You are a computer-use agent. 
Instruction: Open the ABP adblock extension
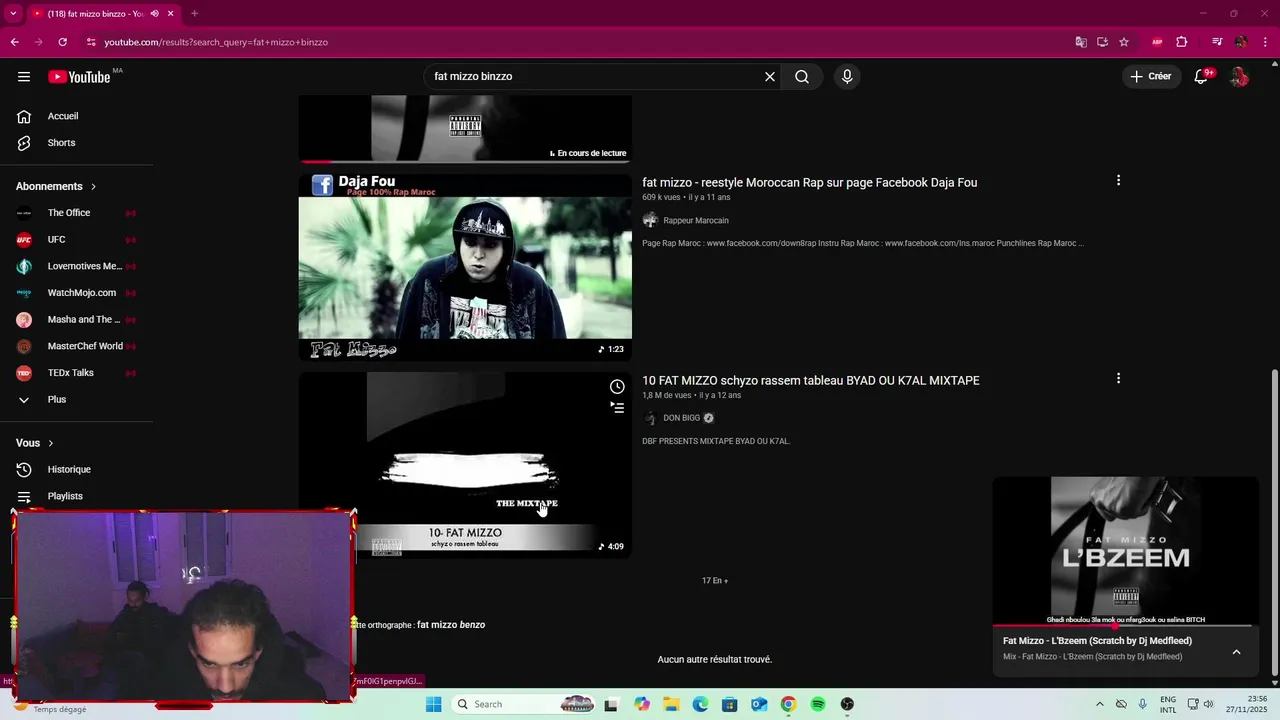[x=1157, y=42]
